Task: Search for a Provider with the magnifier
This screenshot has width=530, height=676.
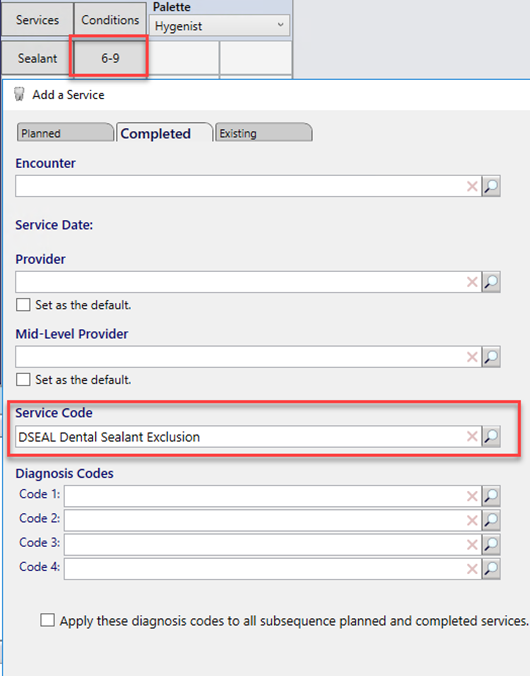Action: [491, 282]
